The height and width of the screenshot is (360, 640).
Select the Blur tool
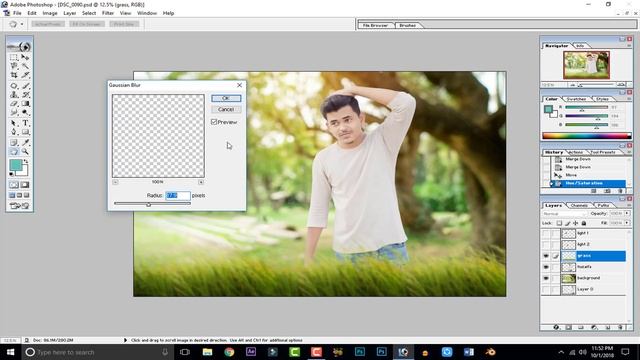[x=14, y=112]
